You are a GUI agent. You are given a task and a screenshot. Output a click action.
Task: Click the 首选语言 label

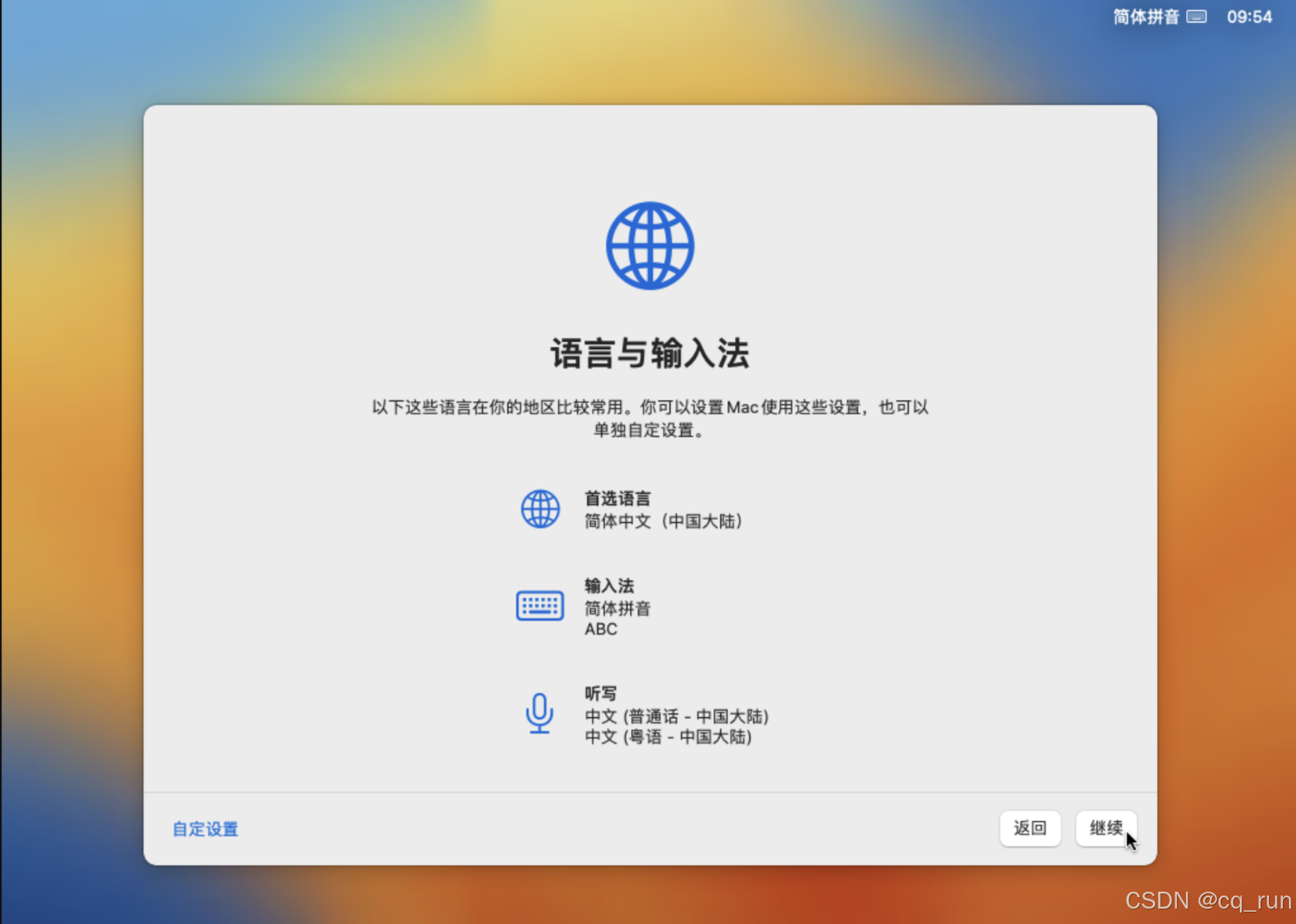pos(617,499)
